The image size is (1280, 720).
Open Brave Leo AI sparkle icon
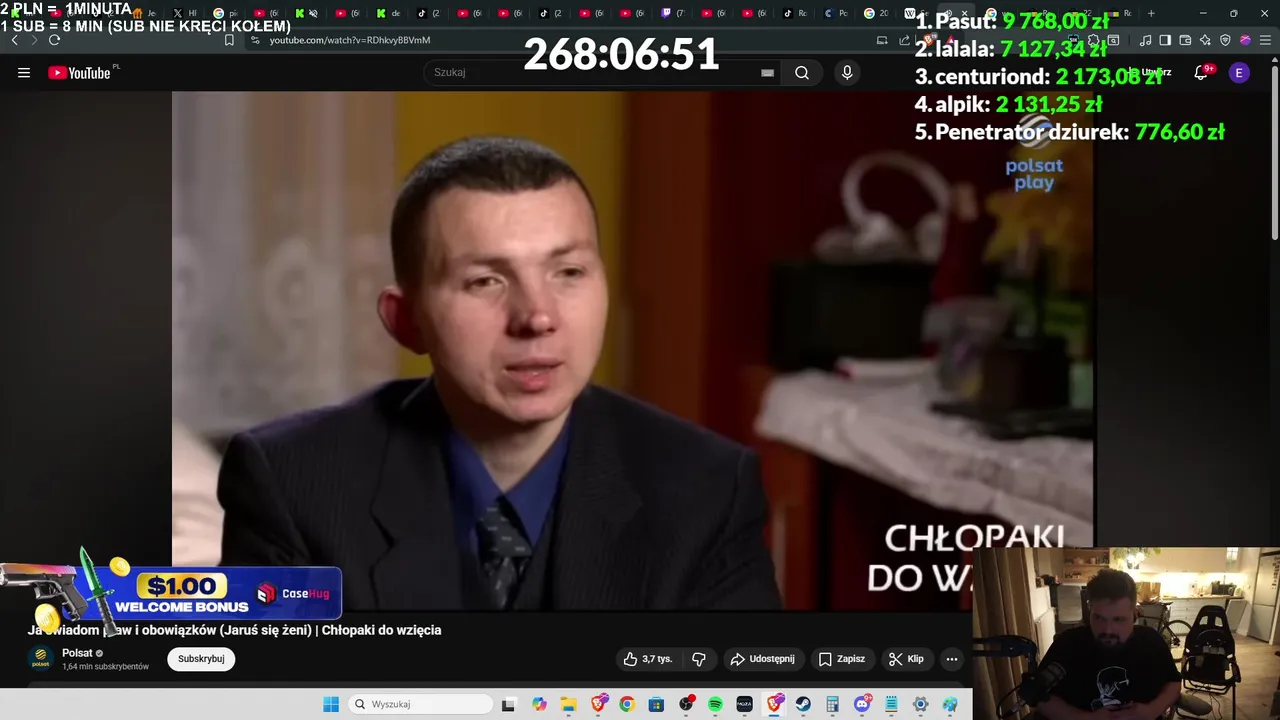[1205, 40]
